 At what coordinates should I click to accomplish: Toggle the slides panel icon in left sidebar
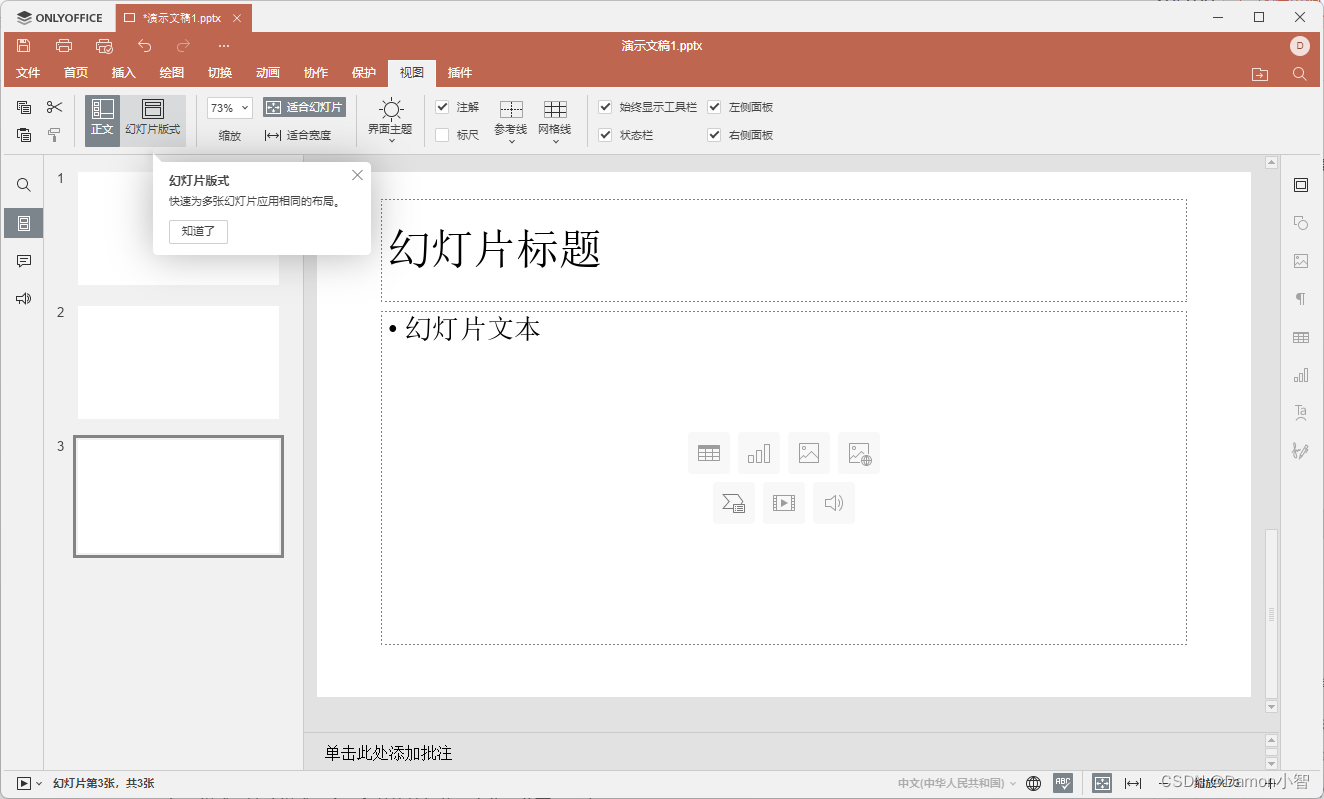[x=24, y=223]
